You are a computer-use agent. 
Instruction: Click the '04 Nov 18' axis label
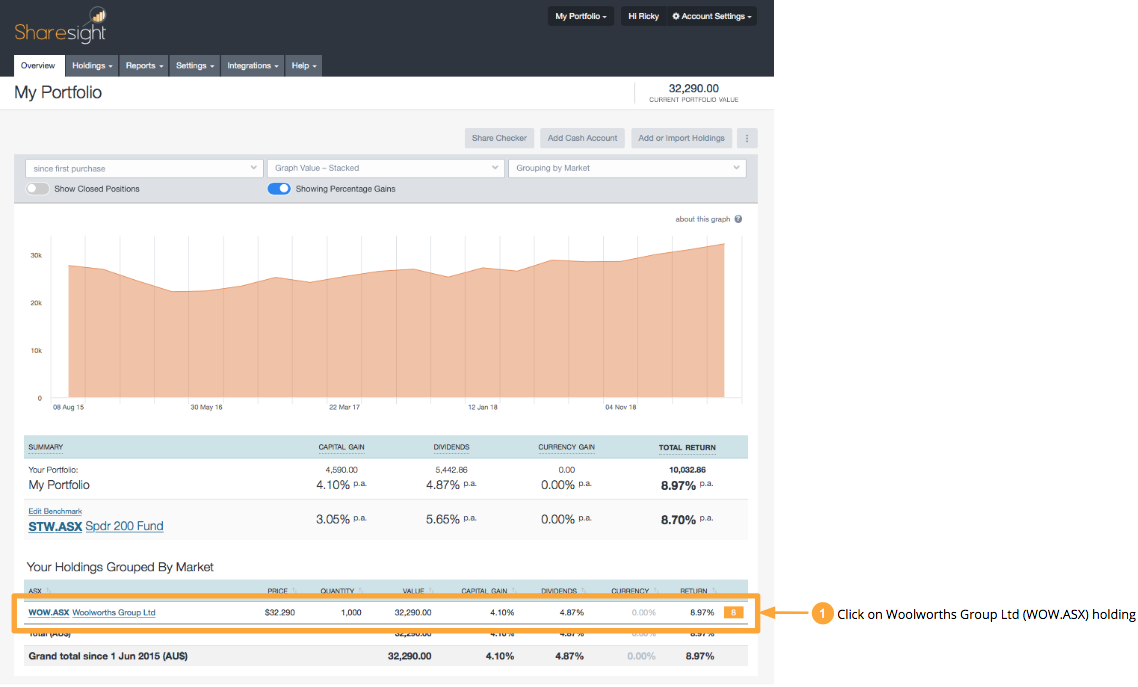point(621,408)
